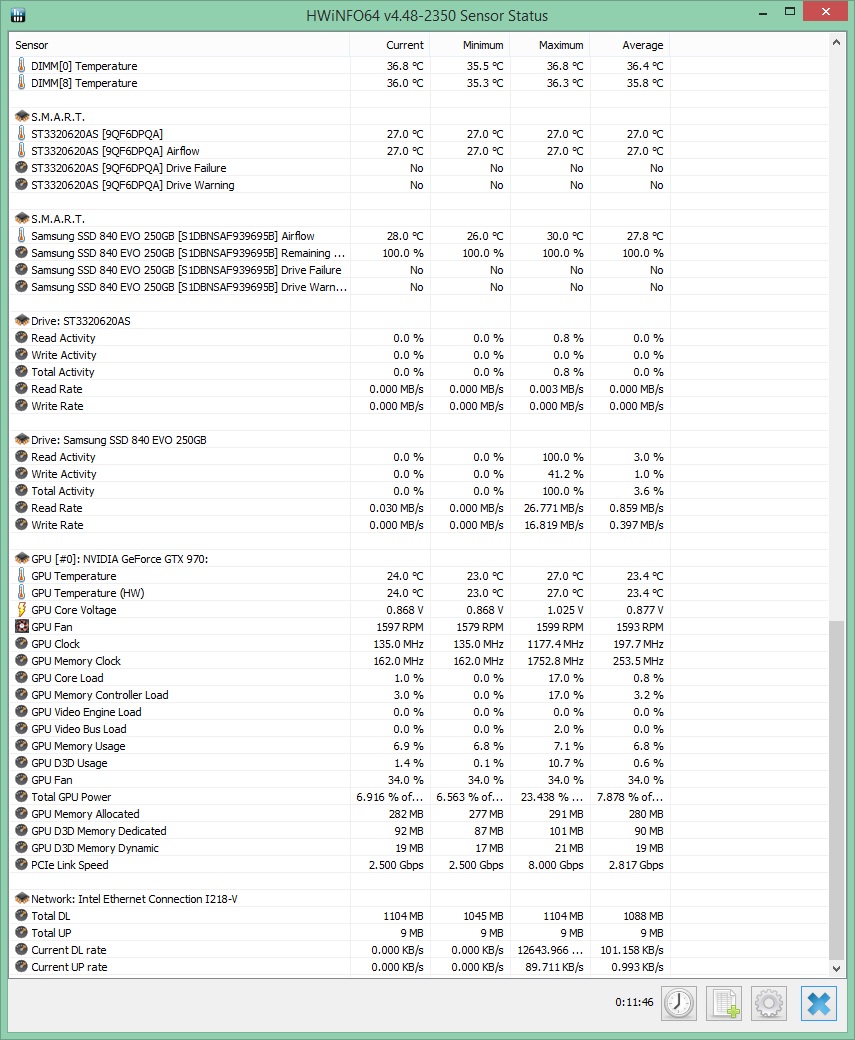
Task: Click the Minimum column header
Action: 470,45
